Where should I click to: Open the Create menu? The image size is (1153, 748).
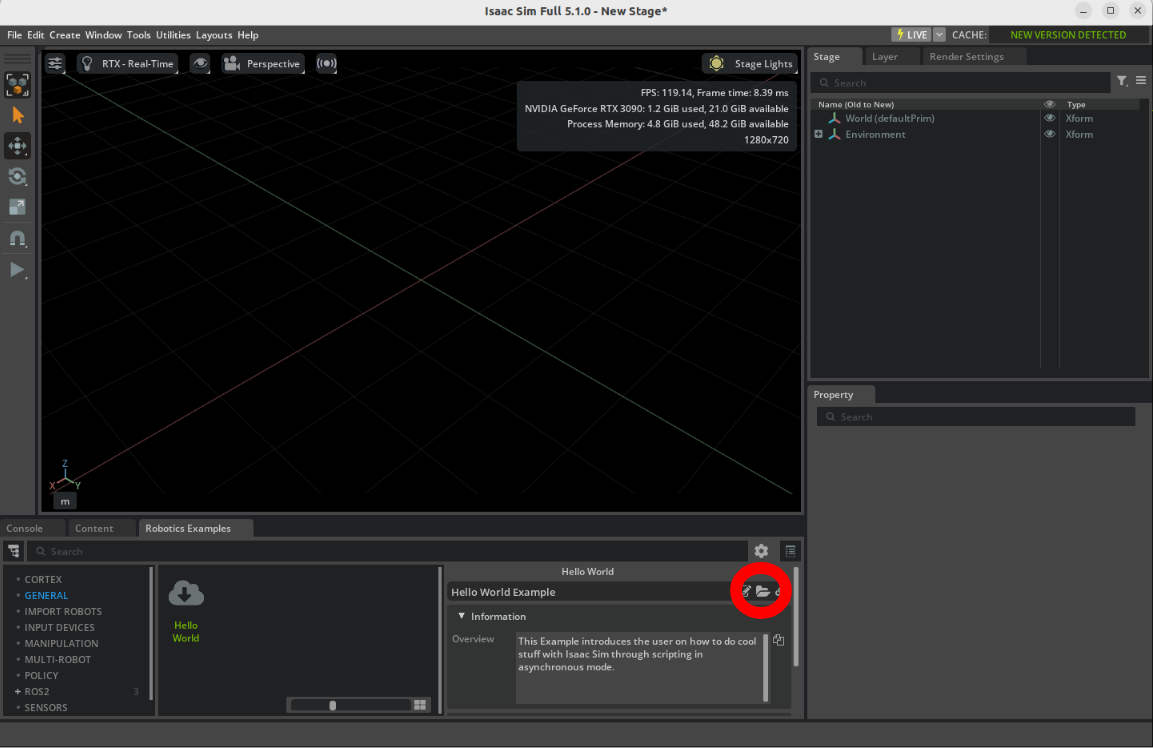click(65, 35)
